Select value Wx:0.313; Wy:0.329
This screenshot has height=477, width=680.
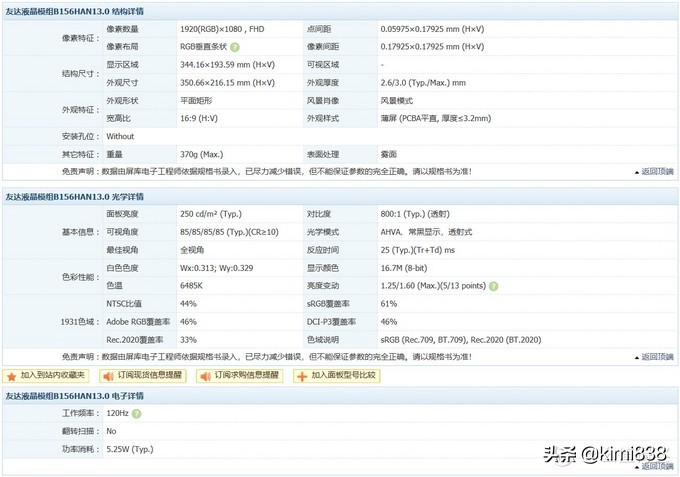[216, 268]
